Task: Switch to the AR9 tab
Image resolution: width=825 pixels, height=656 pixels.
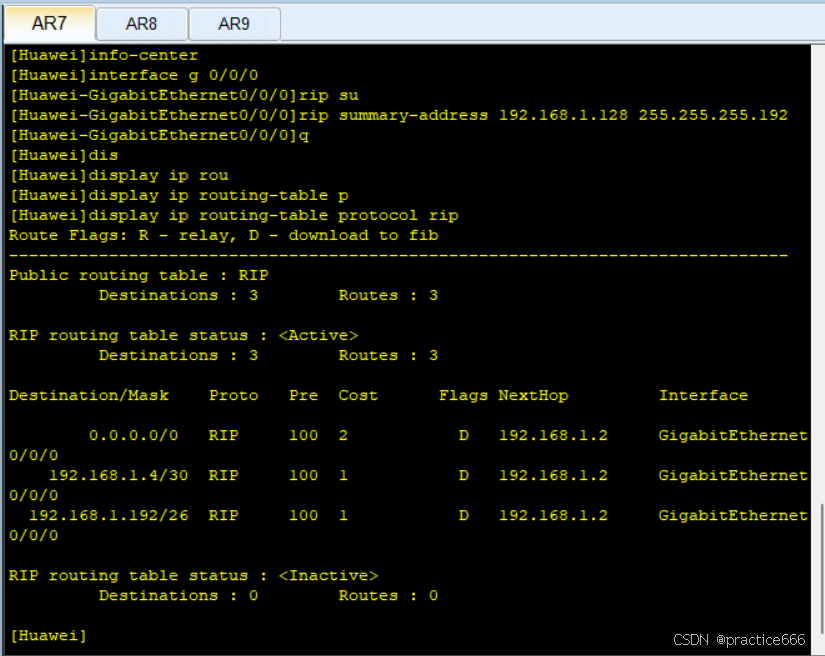Action: pos(234,24)
